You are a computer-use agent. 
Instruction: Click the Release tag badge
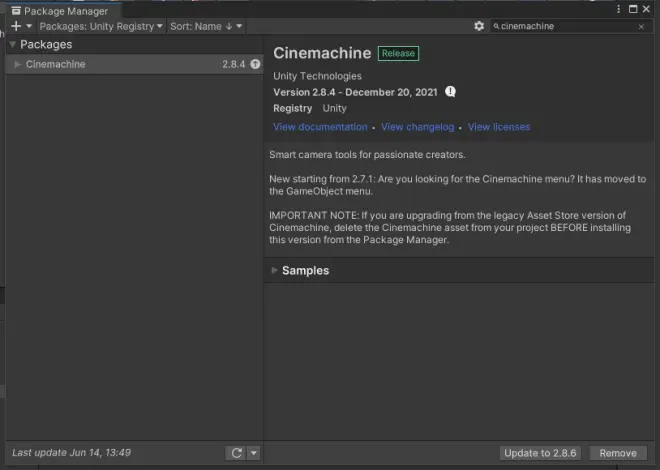[x=398, y=53]
